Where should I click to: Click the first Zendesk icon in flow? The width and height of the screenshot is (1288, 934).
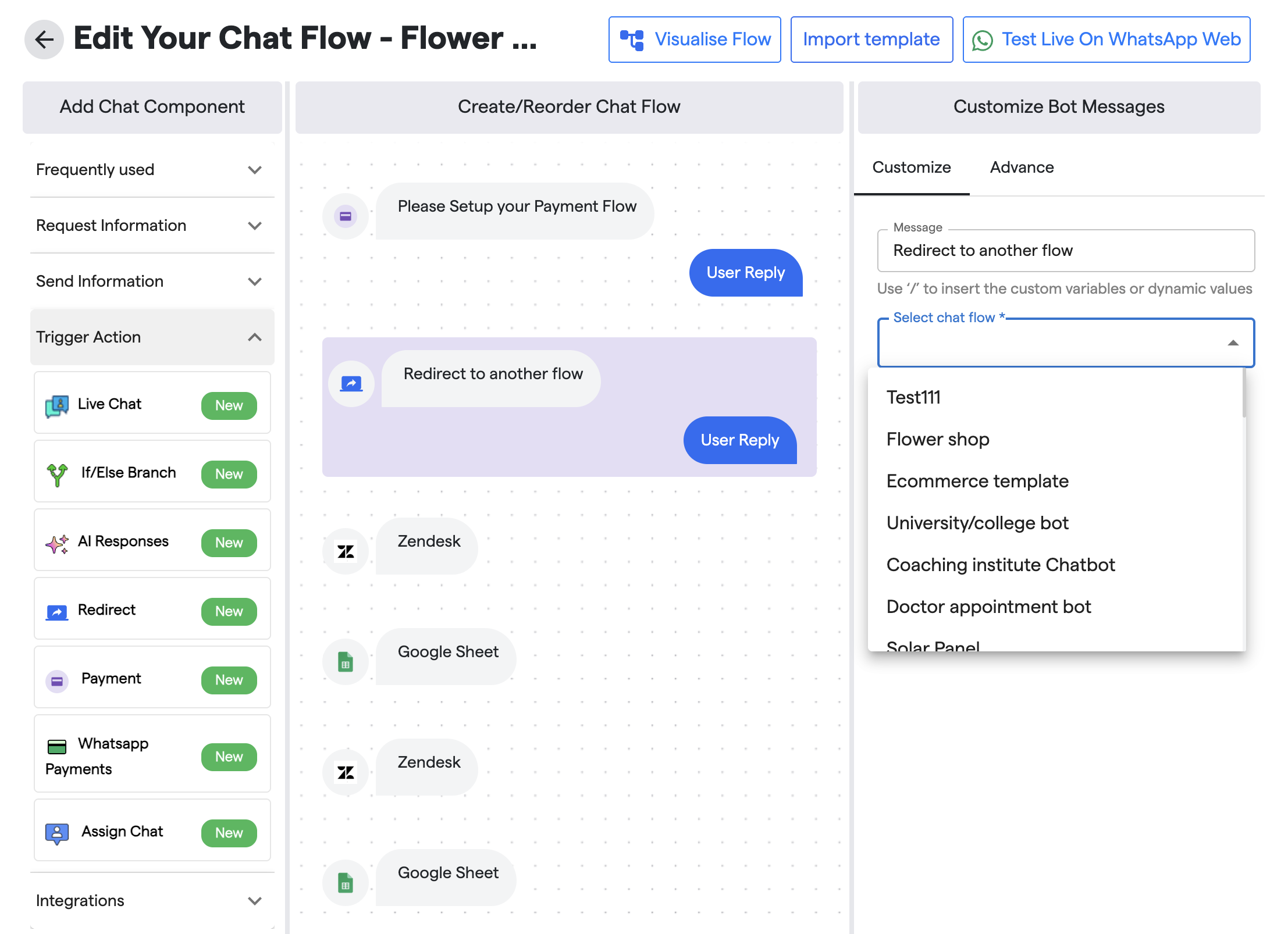point(346,551)
